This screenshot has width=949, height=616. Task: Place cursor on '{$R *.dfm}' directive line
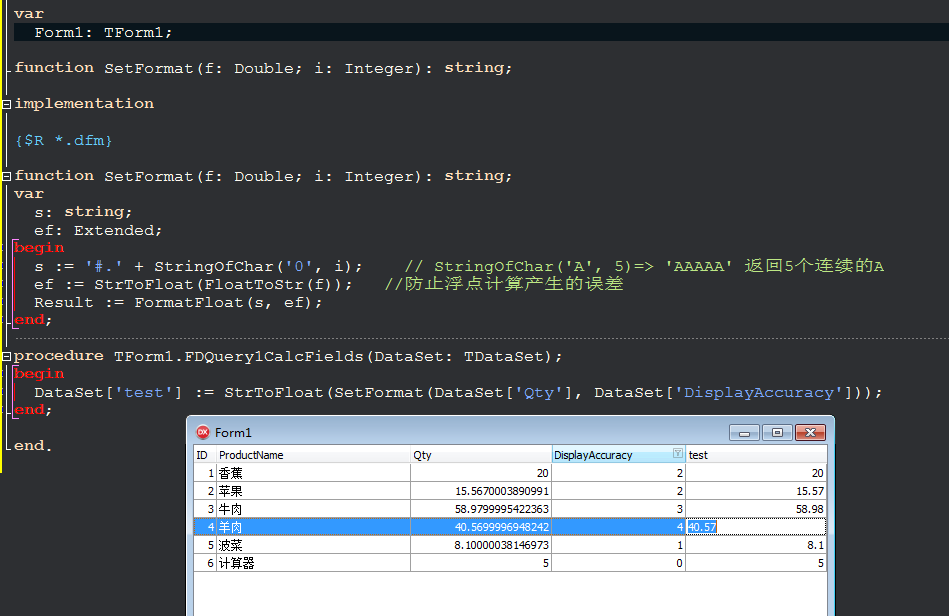pos(64,140)
